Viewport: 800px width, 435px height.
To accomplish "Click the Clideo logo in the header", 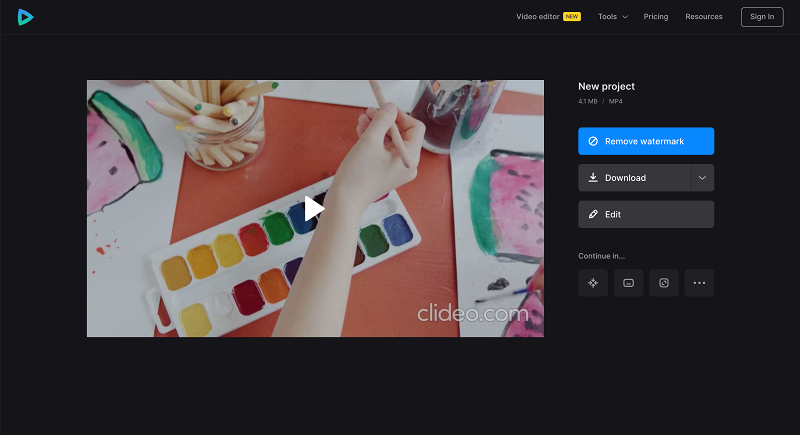I will pos(25,17).
